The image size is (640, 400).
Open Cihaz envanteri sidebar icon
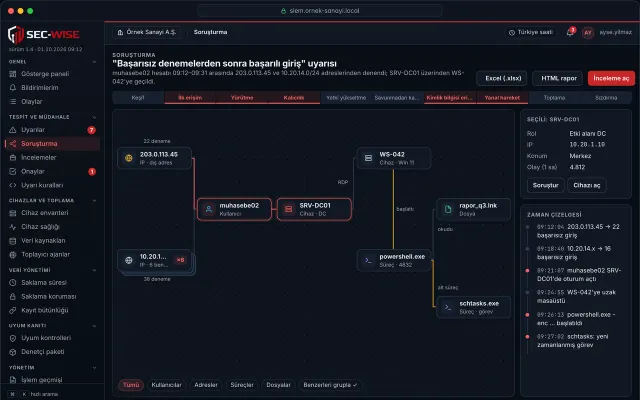coord(13,213)
